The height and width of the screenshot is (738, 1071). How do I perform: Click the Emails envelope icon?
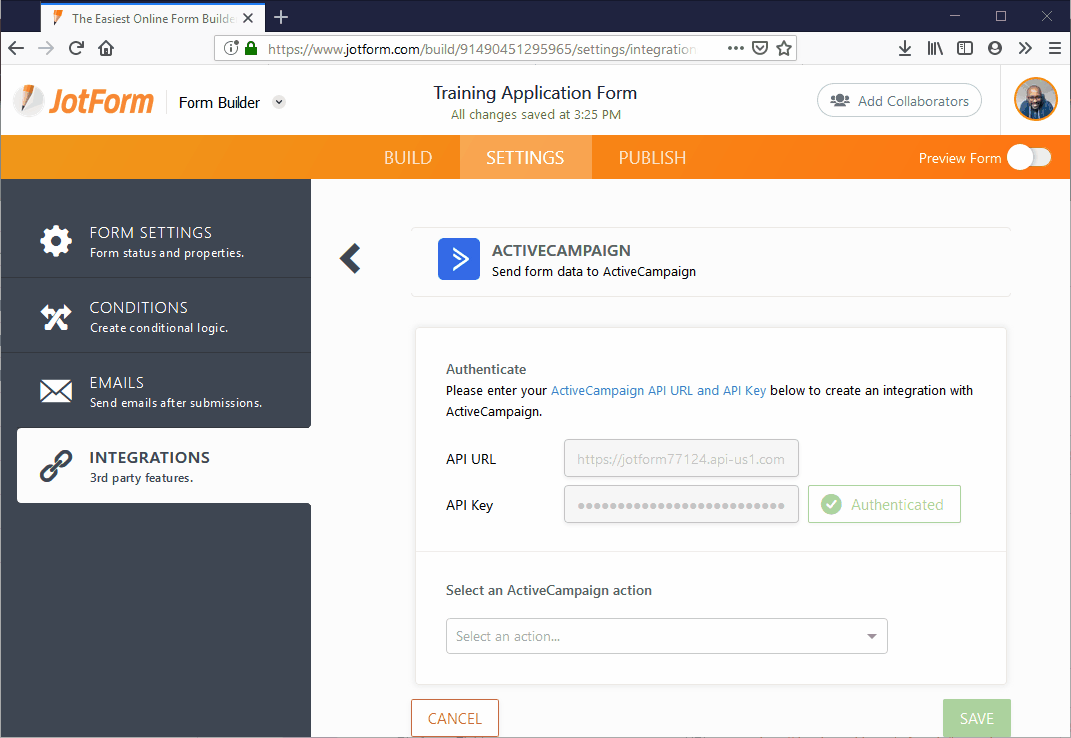point(56,391)
